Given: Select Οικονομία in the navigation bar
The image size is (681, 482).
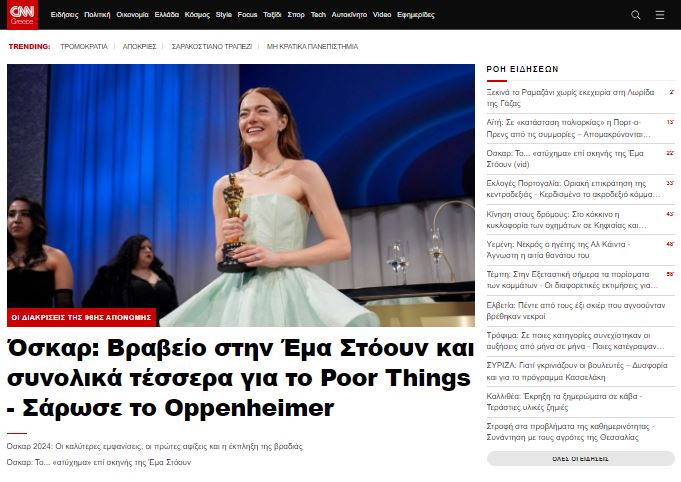Looking at the screenshot, I should (x=132, y=15).
